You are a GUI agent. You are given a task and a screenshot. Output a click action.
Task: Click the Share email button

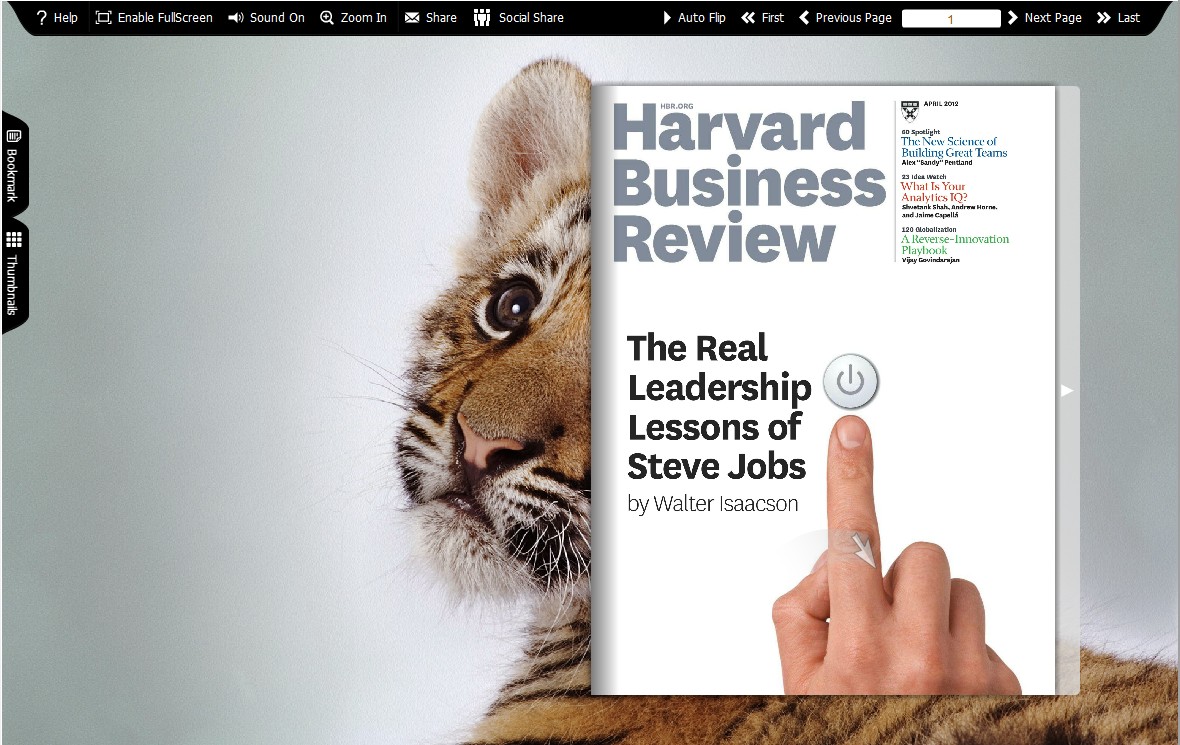point(430,17)
